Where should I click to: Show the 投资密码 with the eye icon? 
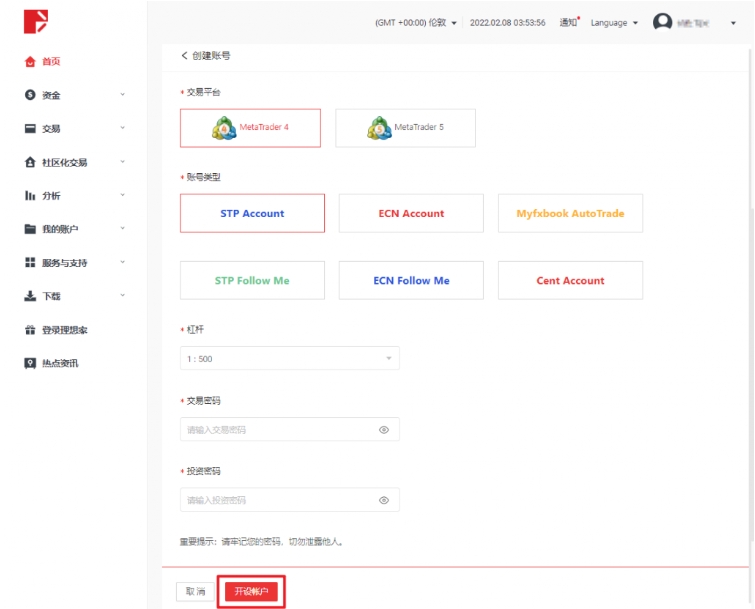pyautogui.click(x=384, y=500)
